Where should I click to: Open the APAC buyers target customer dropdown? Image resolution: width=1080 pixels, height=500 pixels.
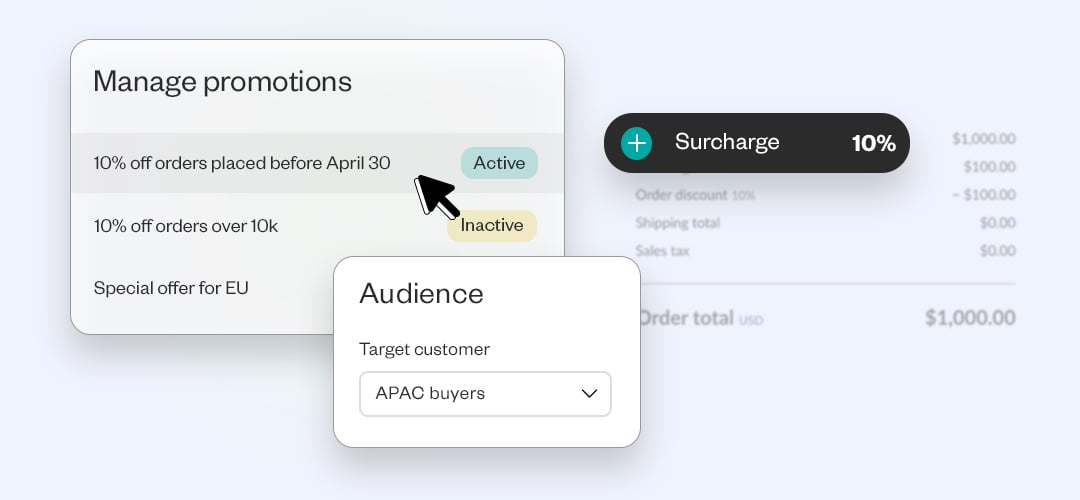coord(485,394)
